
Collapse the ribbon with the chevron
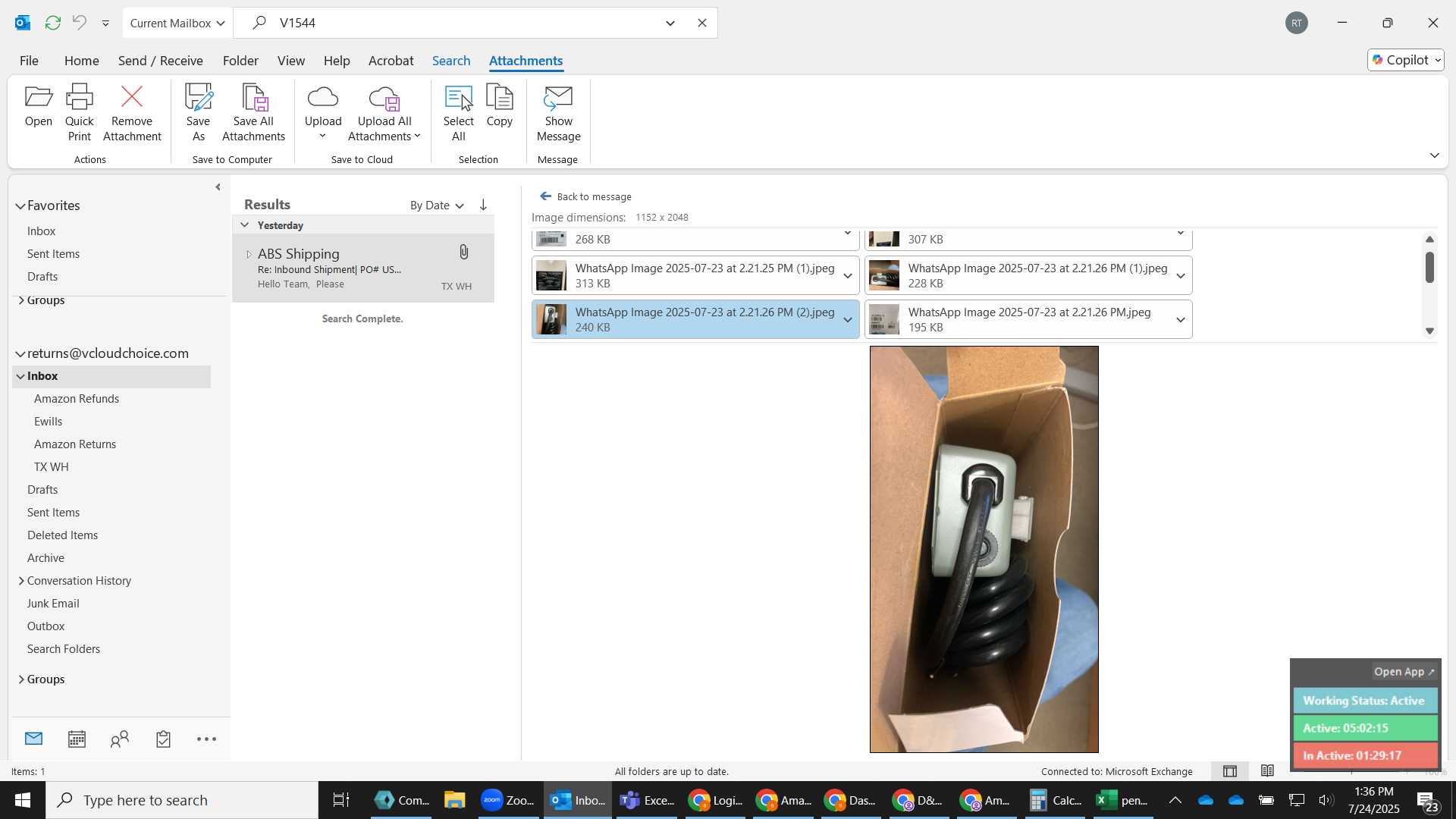tap(1434, 155)
